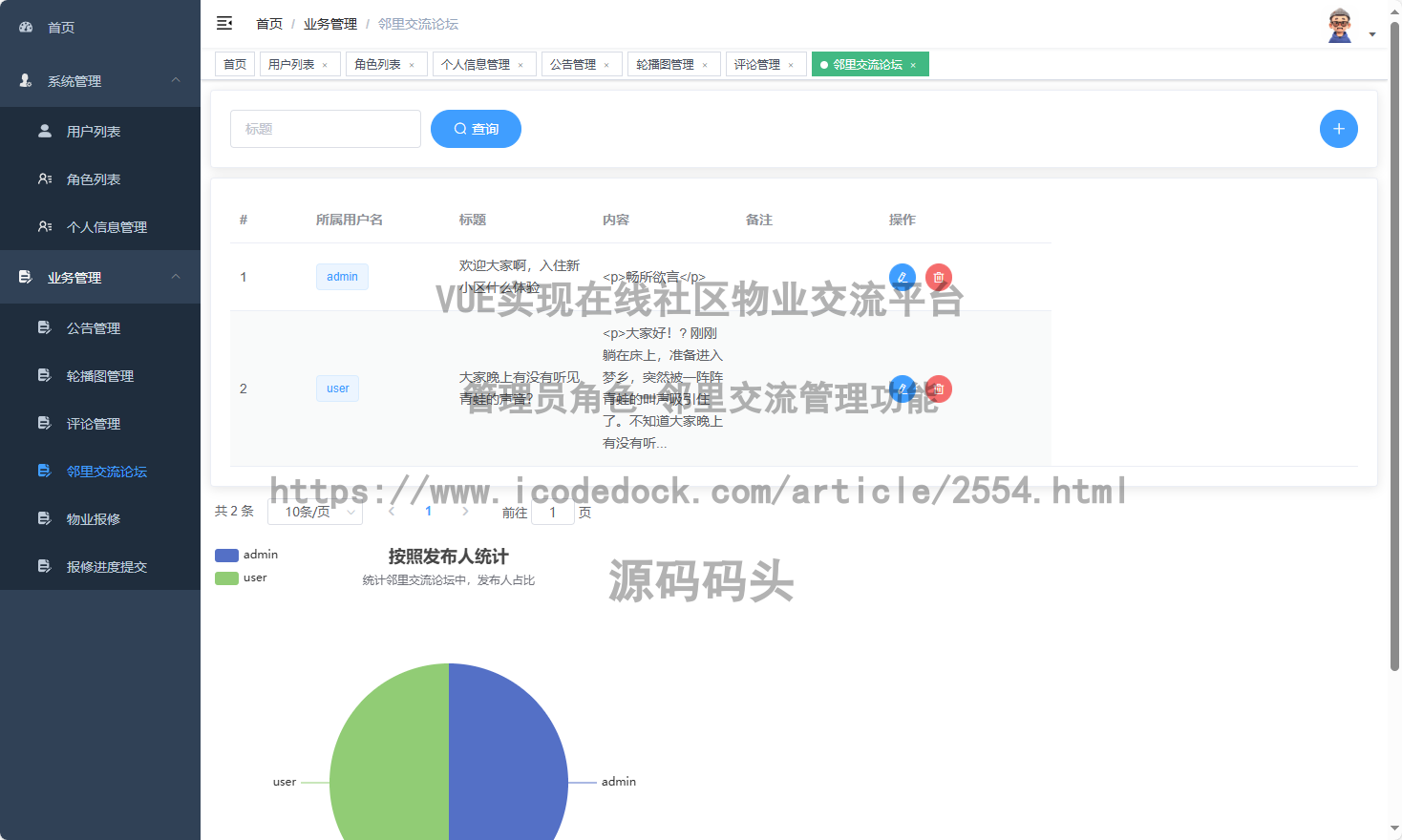Open 物业报修 in the sidebar
Screen dimensions: 1402x840
tap(100, 518)
